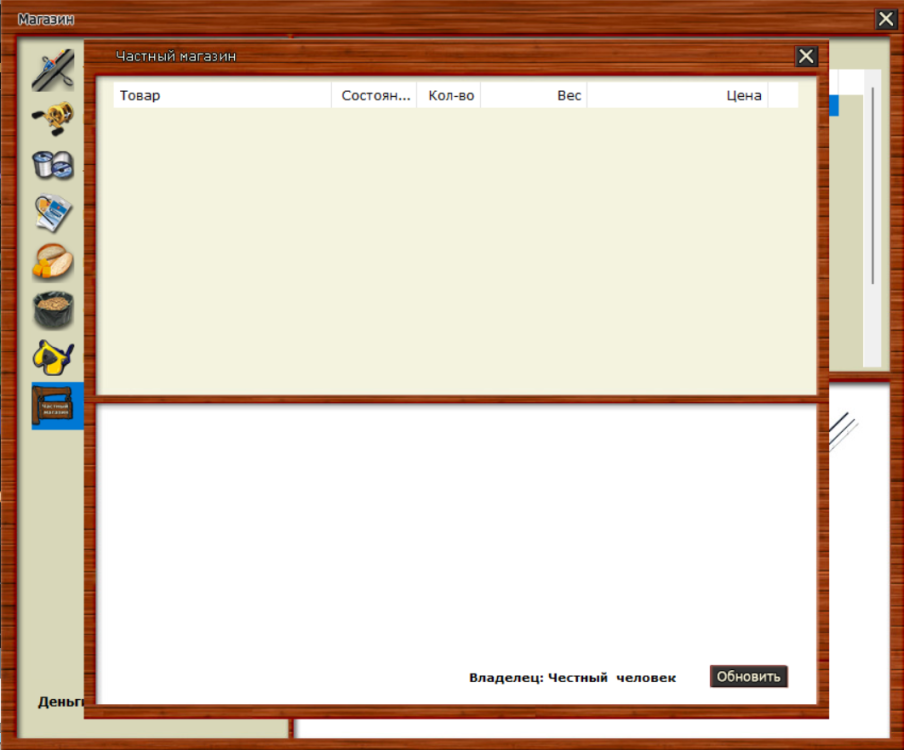Select the fishing rods category icon
904x750 pixels.
click(52, 71)
